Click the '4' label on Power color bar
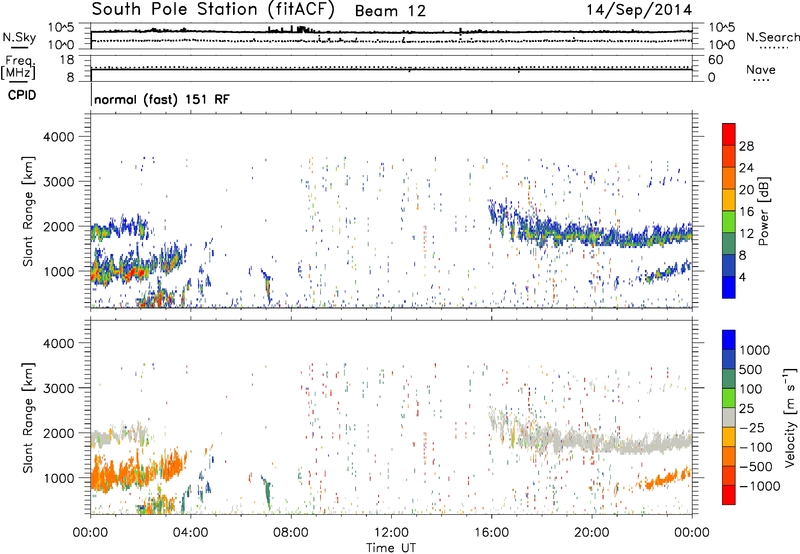This screenshot has height=554, width=800. [742, 278]
